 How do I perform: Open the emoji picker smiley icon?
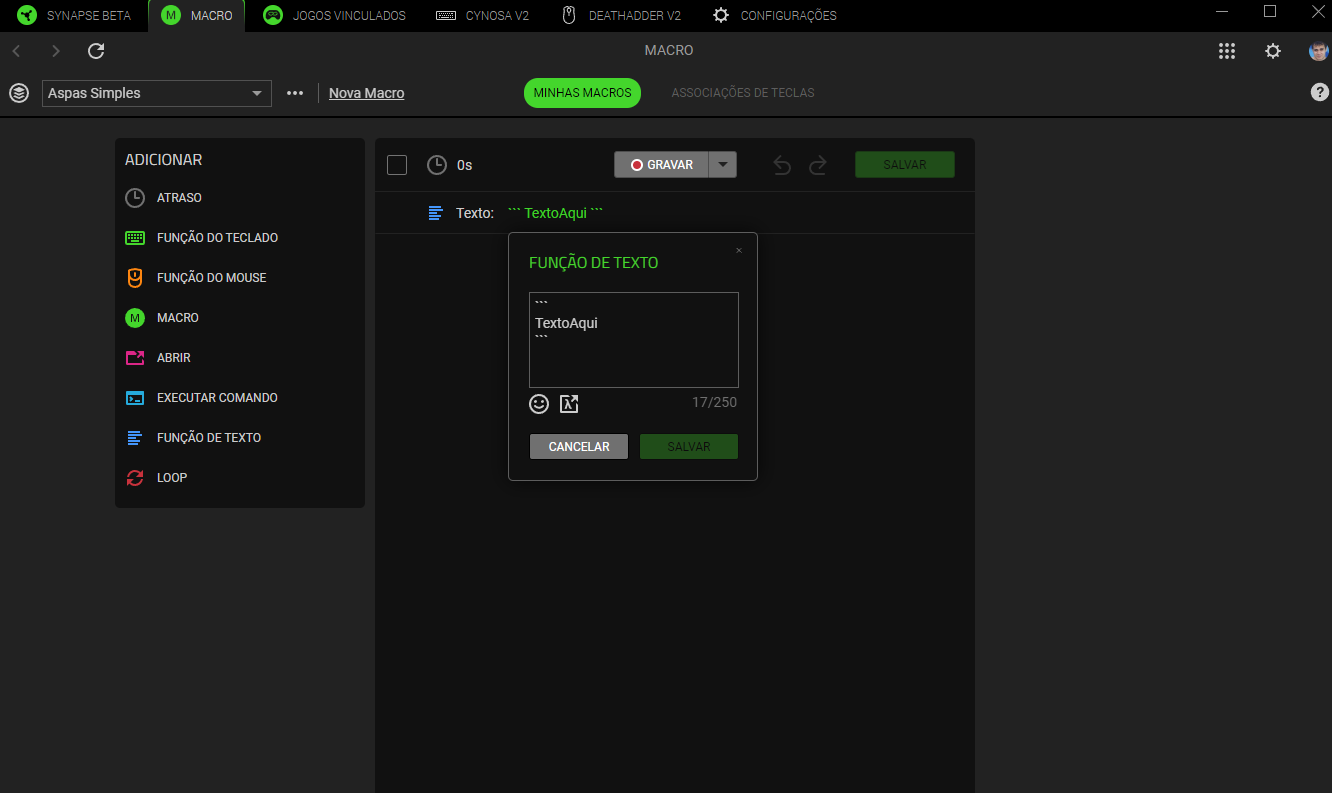[x=539, y=404]
